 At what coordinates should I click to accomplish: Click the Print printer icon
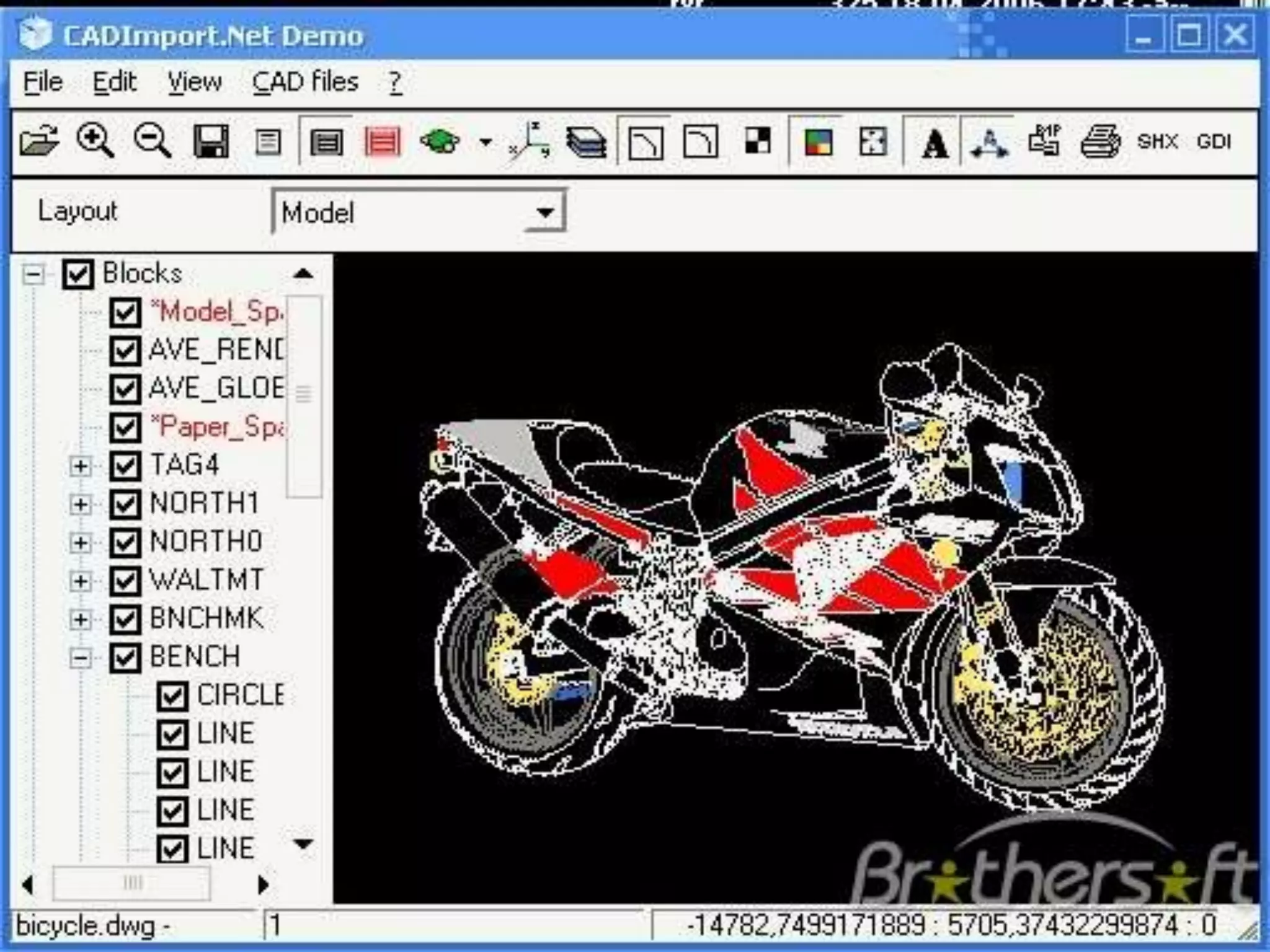pyautogui.click(x=1101, y=143)
